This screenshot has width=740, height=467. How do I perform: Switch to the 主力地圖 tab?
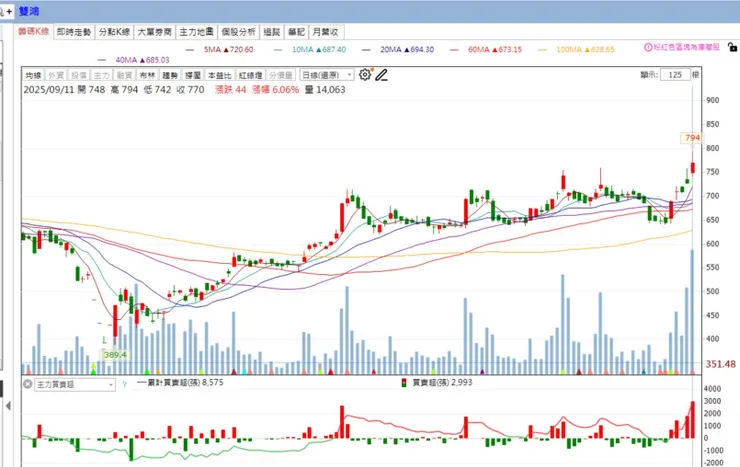(x=196, y=32)
